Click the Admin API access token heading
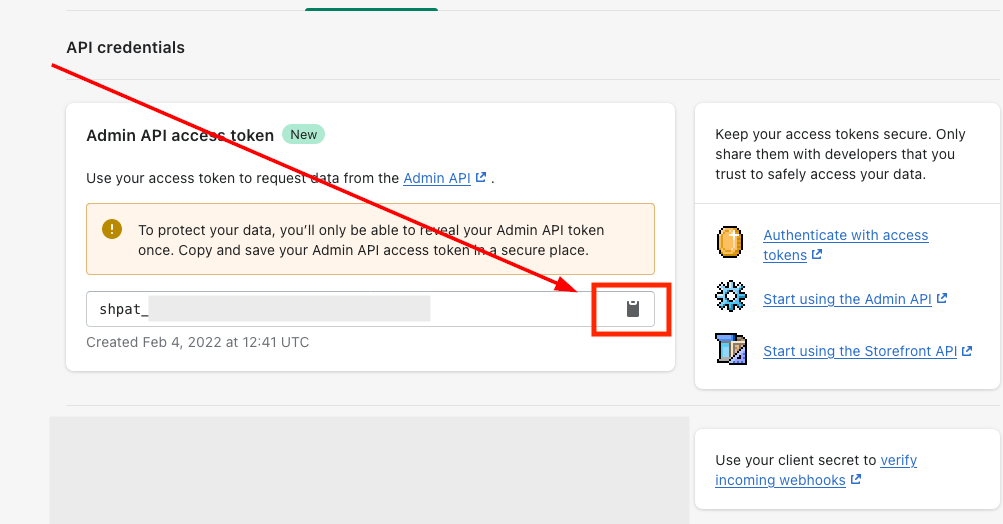Image resolution: width=1003 pixels, height=524 pixels. point(180,135)
